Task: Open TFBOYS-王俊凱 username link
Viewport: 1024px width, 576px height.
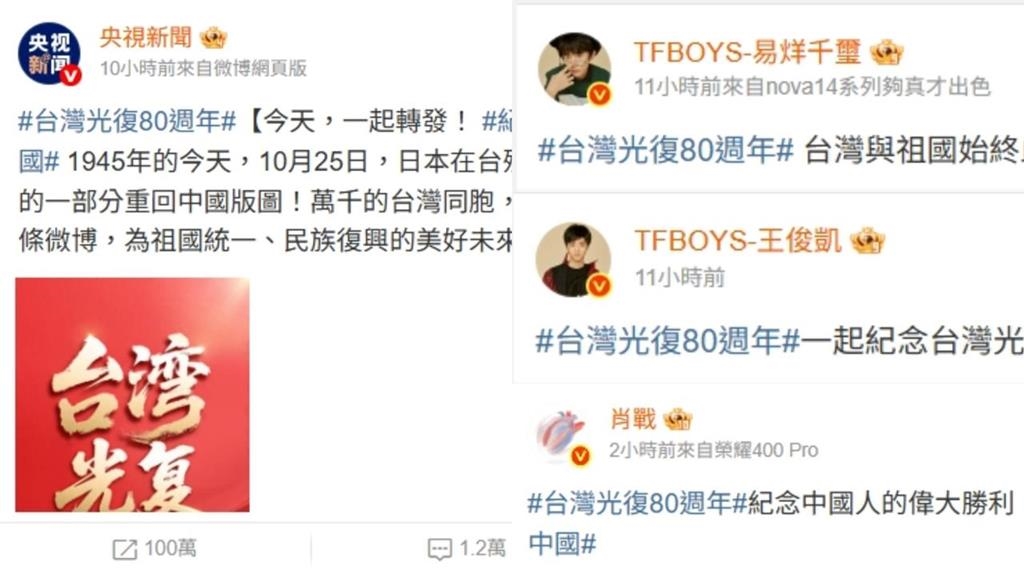Action: [x=738, y=240]
